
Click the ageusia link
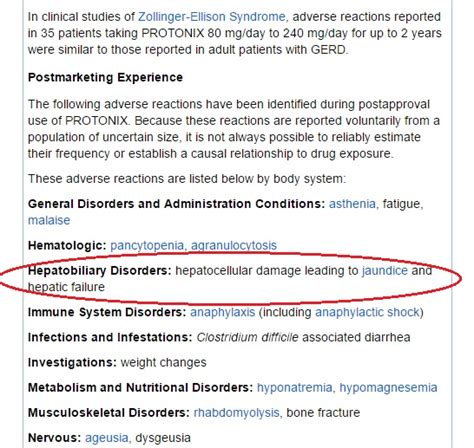coord(107,438)
